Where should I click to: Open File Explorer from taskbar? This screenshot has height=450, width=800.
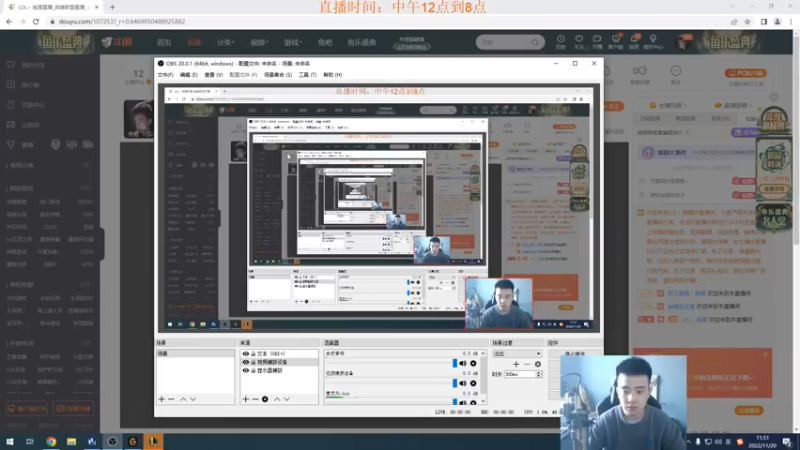(71, 441)
